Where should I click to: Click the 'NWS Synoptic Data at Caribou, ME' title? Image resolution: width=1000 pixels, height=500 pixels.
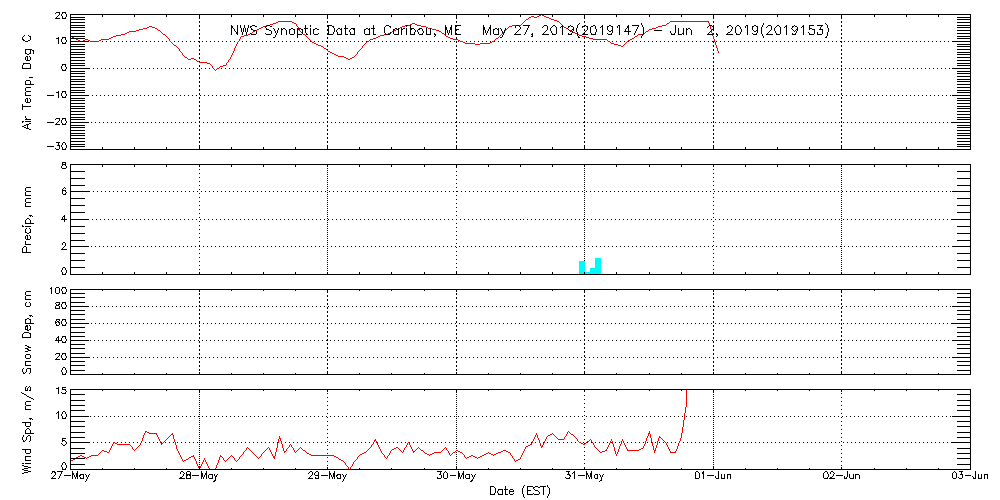tap(346, 31)
